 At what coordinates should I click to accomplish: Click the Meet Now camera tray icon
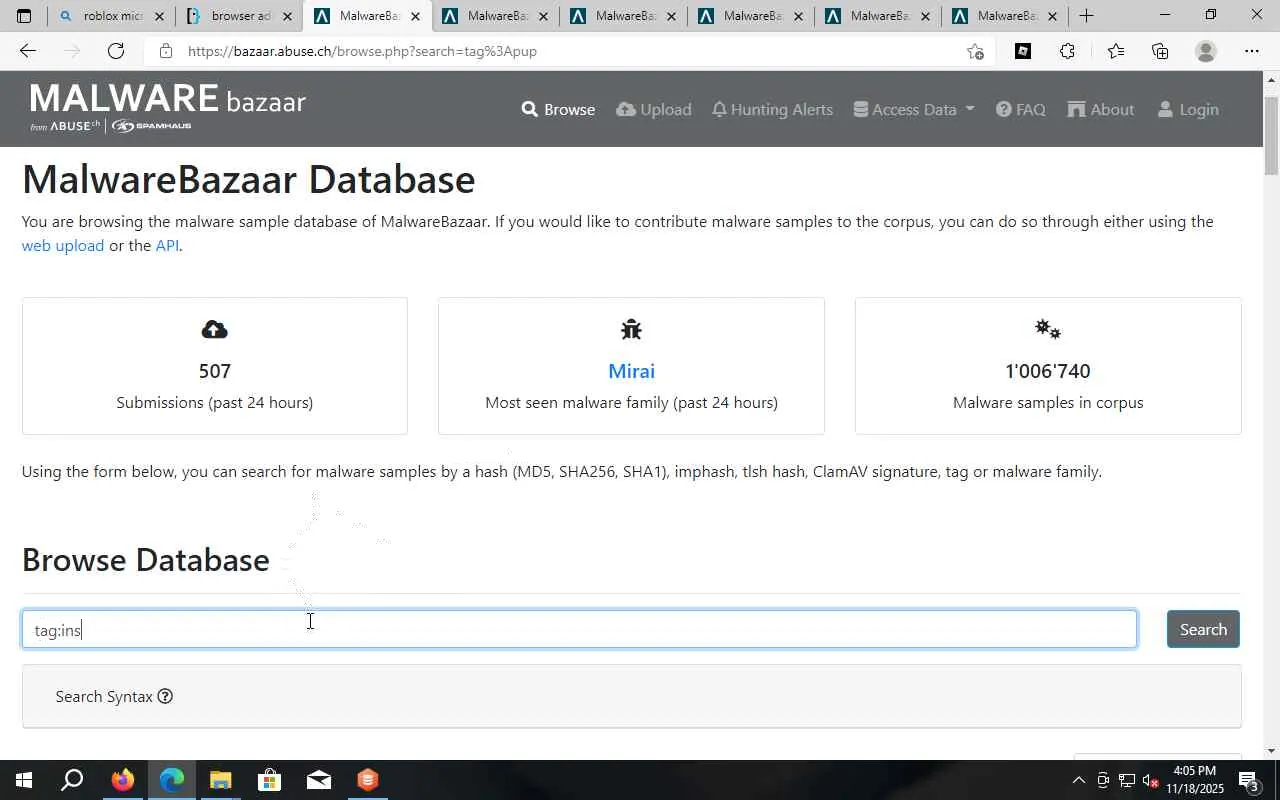pos(1103,780)
